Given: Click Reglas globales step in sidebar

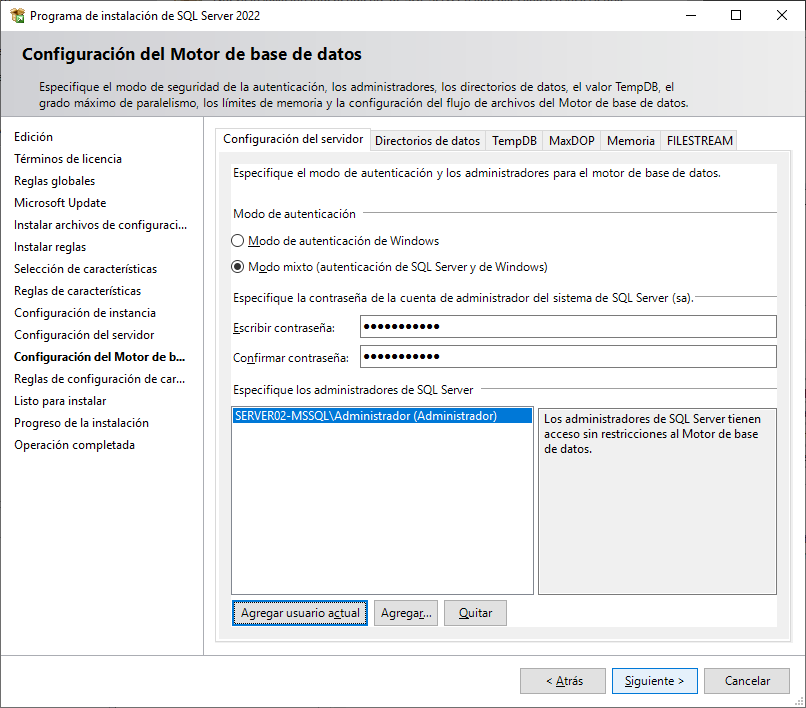Looking at the screenshot, I should [54, 181].
